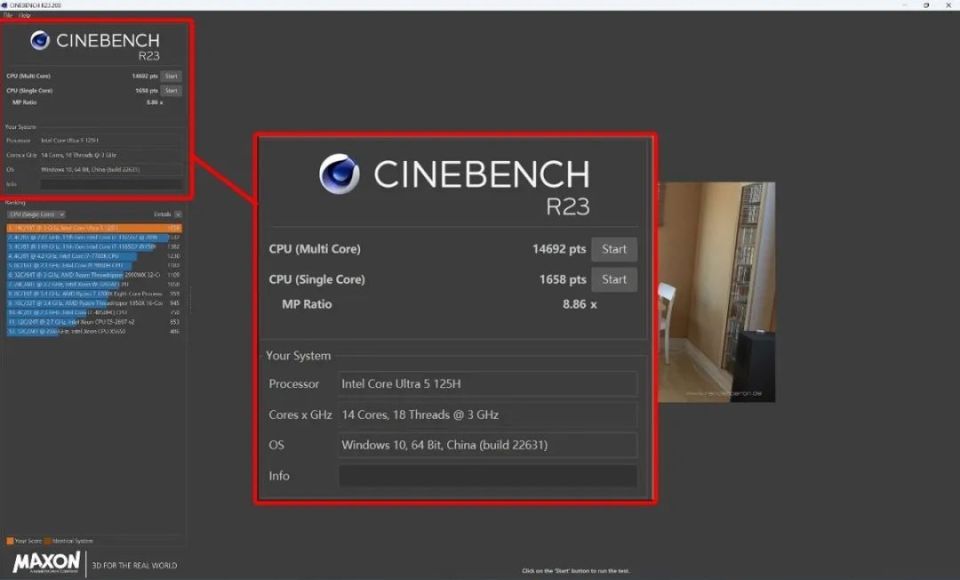Start CPU Single Core test in original sidebar
The image size is (960, 580).
point(171,91)
